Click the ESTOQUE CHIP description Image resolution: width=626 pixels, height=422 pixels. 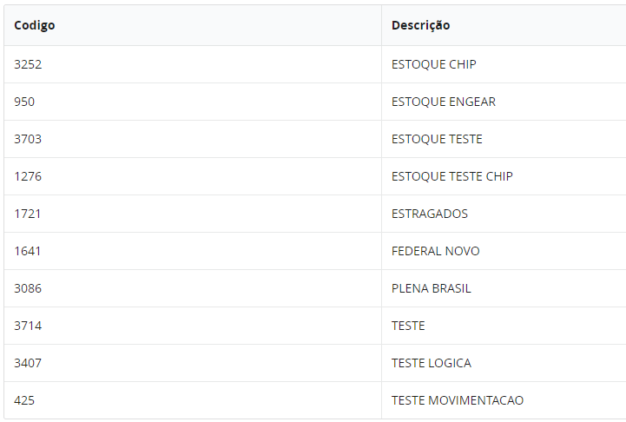(x=434, y=64)
